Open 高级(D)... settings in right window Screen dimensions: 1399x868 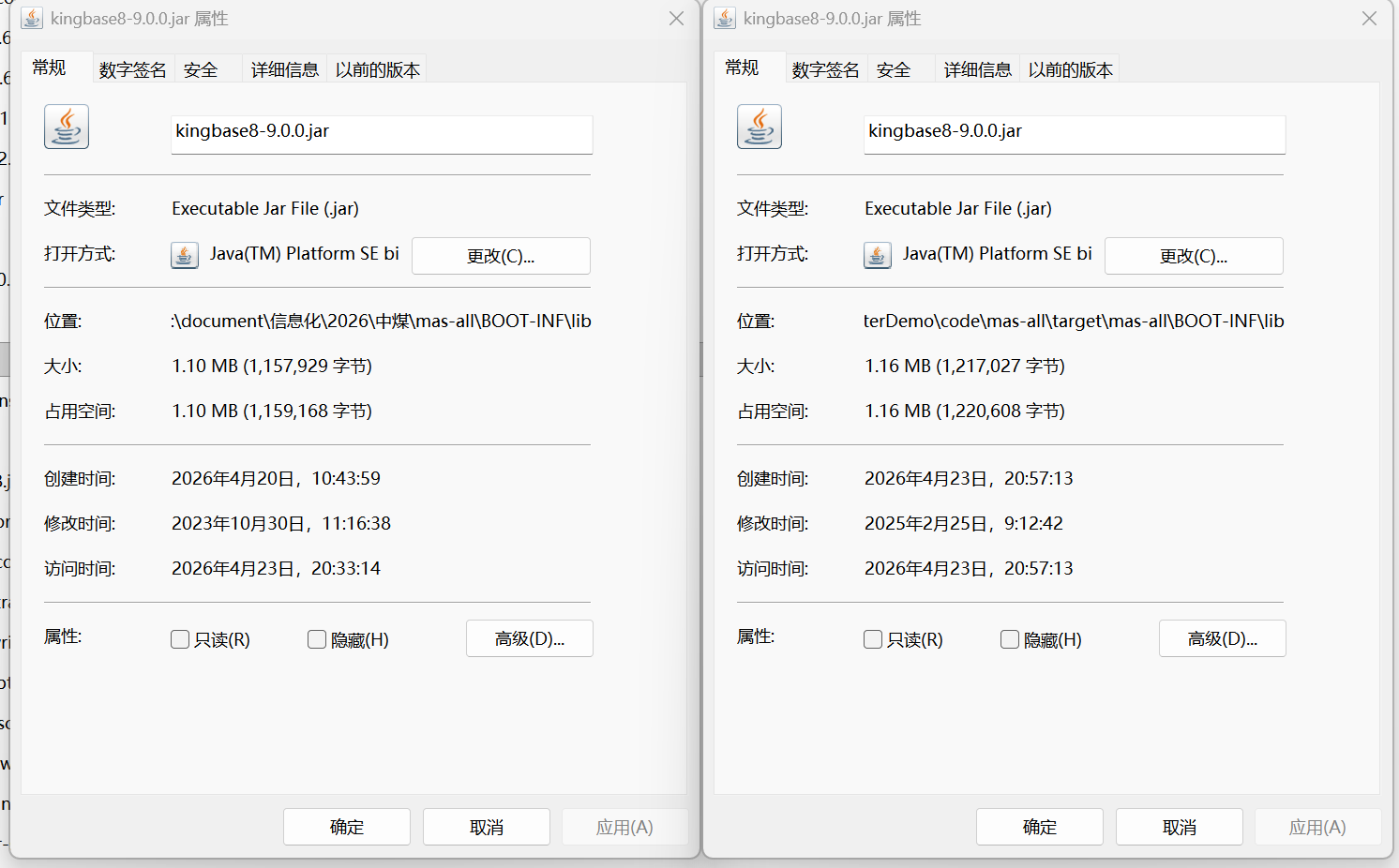(1223, 638)
